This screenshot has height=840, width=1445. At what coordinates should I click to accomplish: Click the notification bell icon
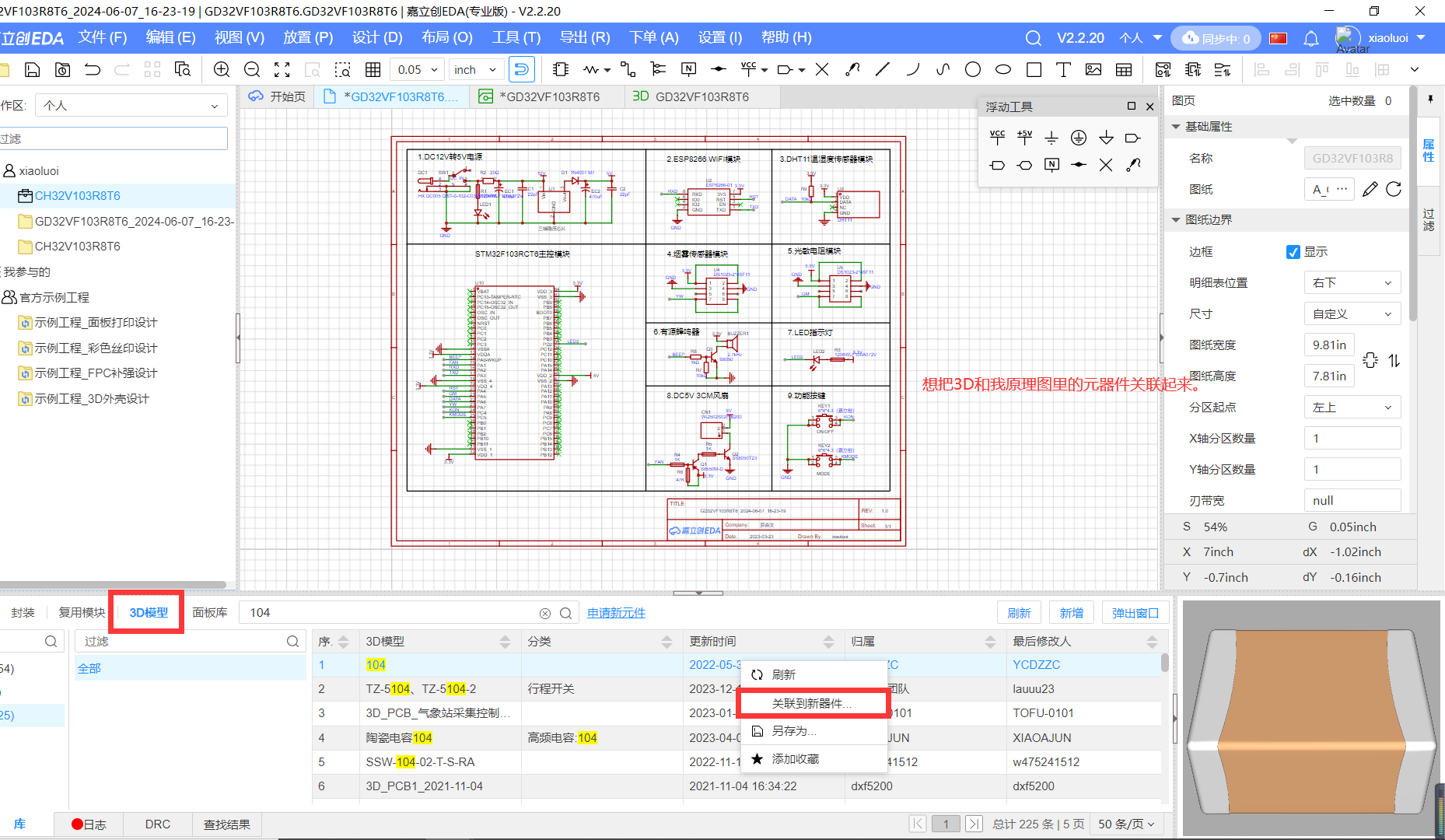(1311, 38)
